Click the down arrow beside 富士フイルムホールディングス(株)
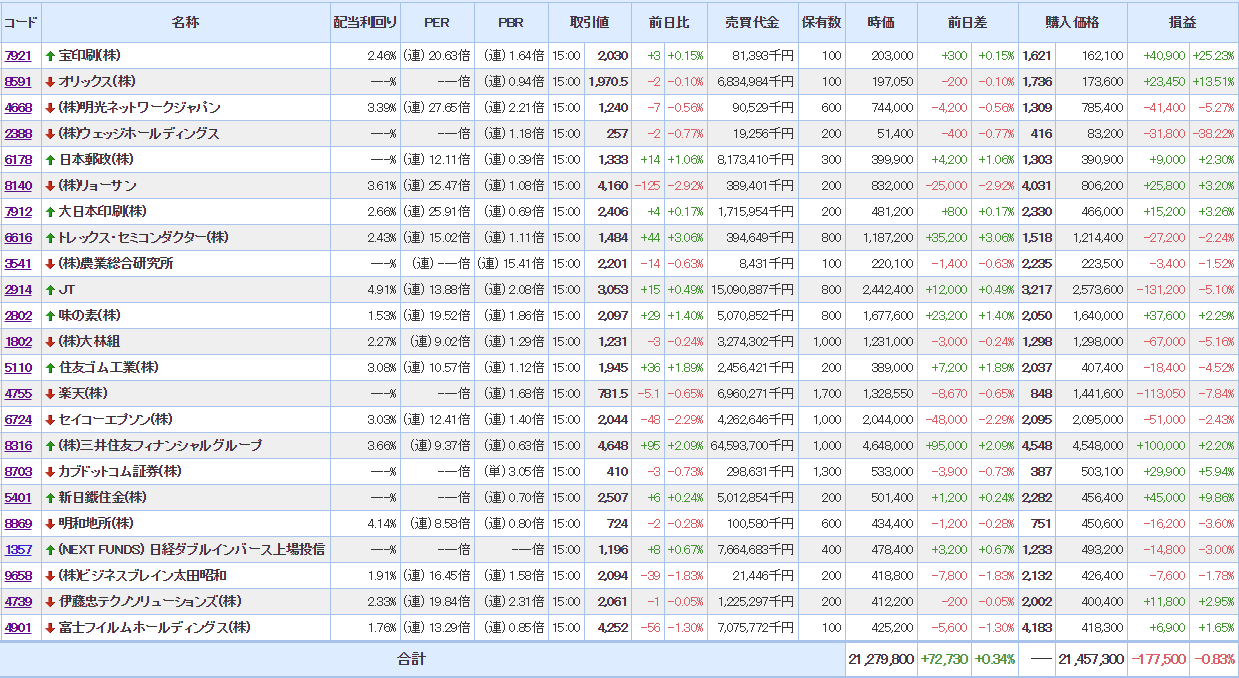Image resolution: width=1239 pixels, height=678 pixels. 50,628
